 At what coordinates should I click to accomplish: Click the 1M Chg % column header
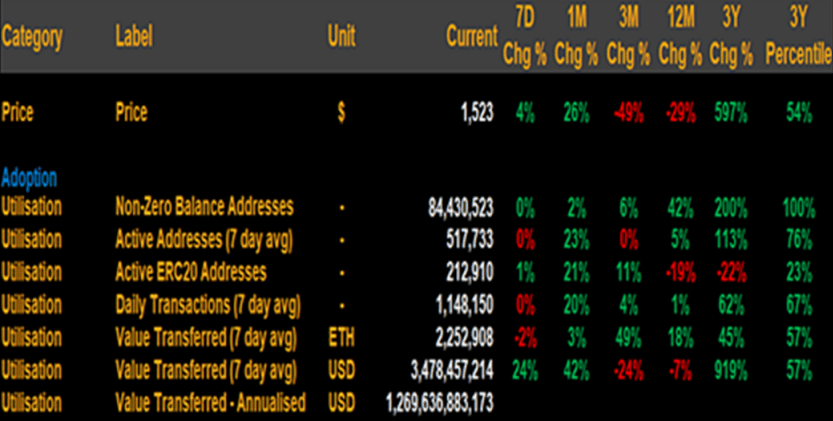click(x=575, y=37)
